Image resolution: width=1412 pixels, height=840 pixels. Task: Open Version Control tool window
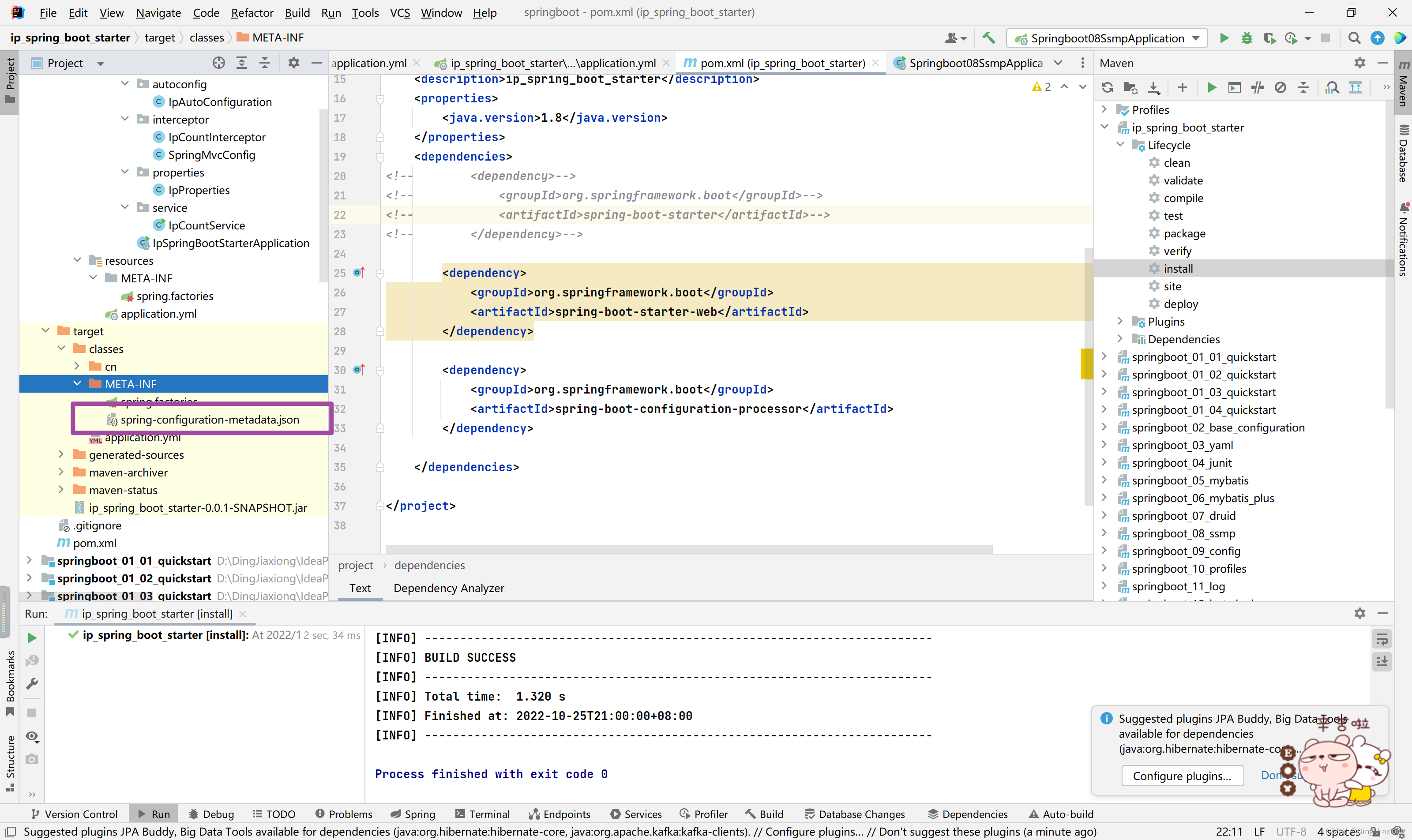[x=75, y=814]
